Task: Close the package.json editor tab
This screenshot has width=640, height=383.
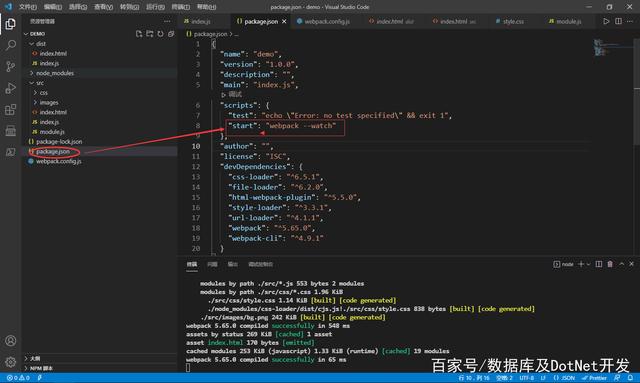Action: (284, 22)
